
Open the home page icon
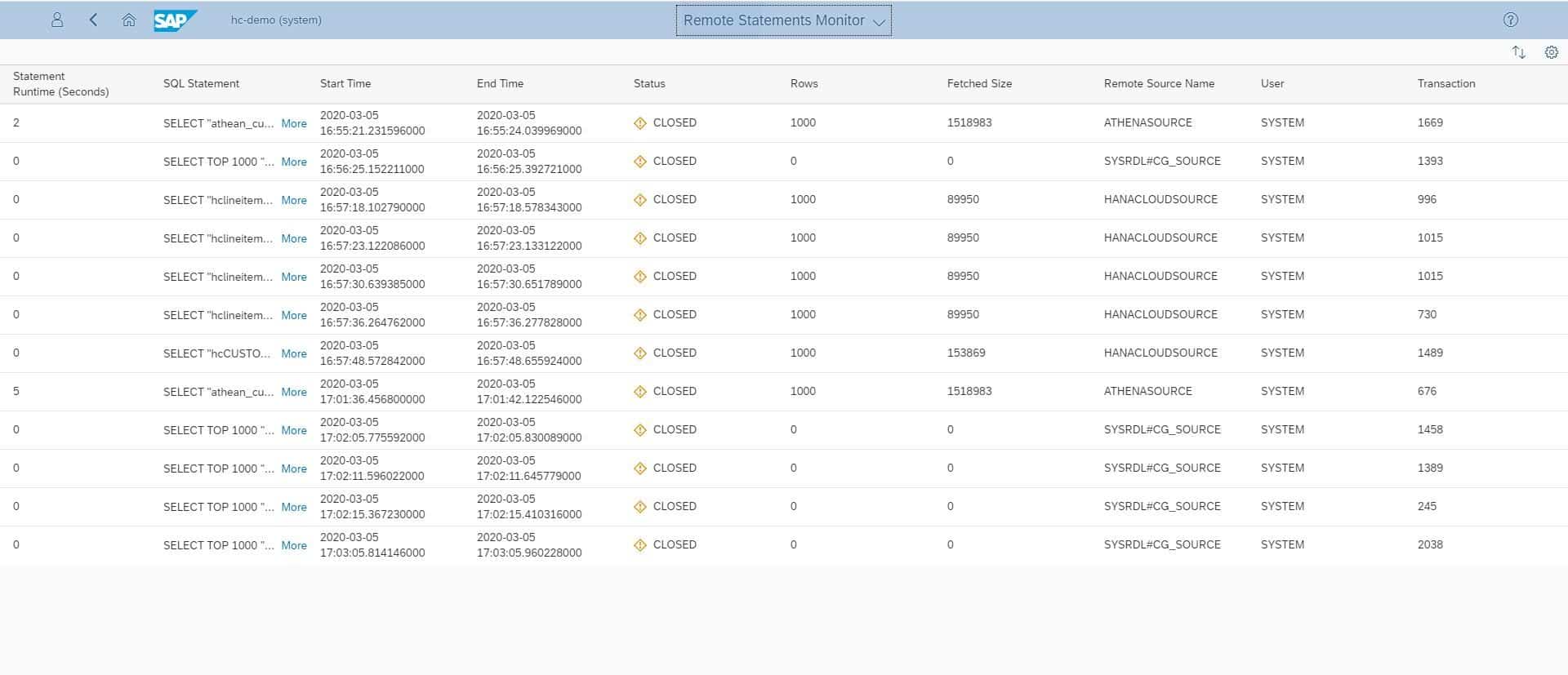pos(128,20)
